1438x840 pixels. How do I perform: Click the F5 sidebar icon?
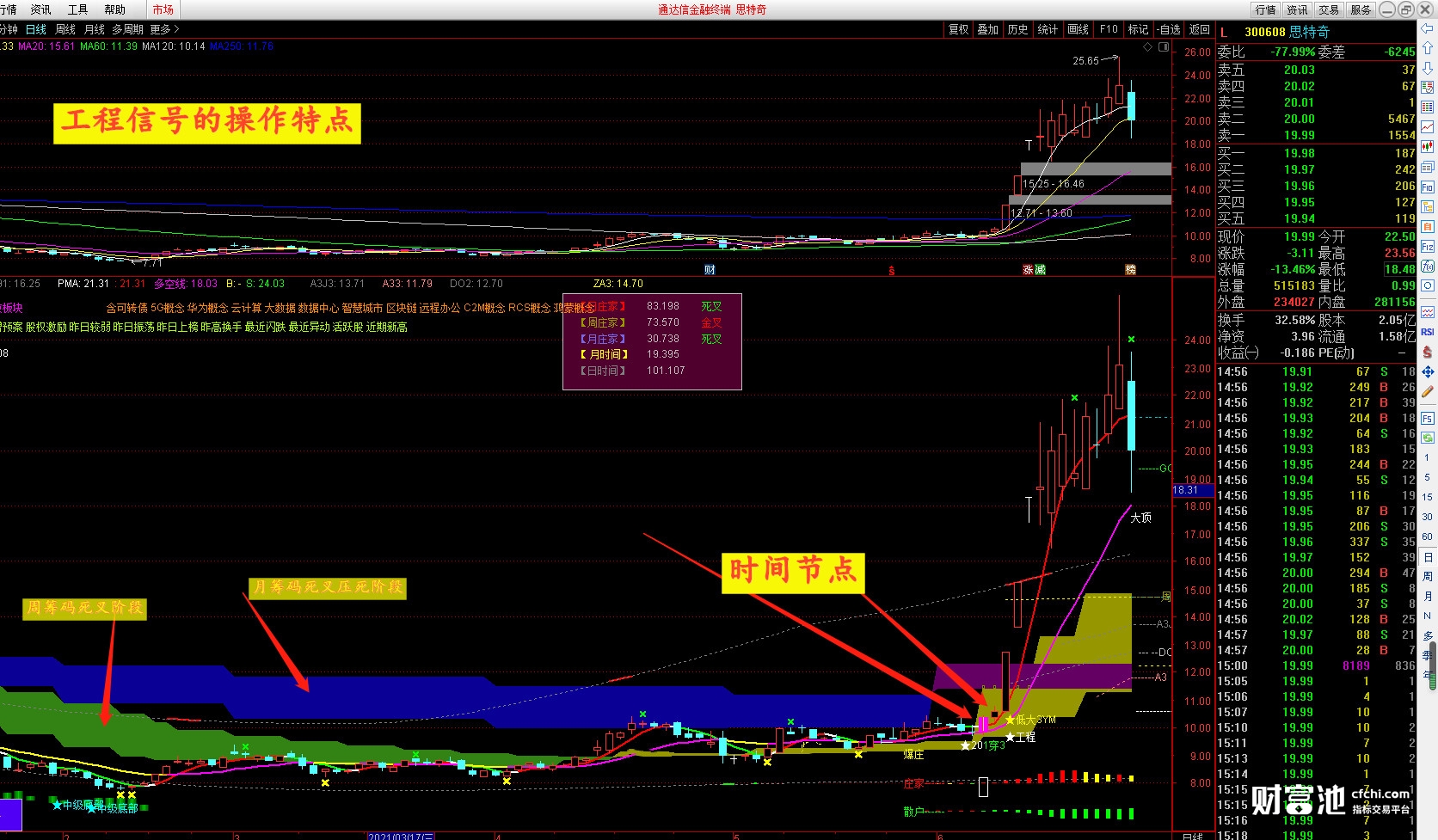click(1428, 419)
